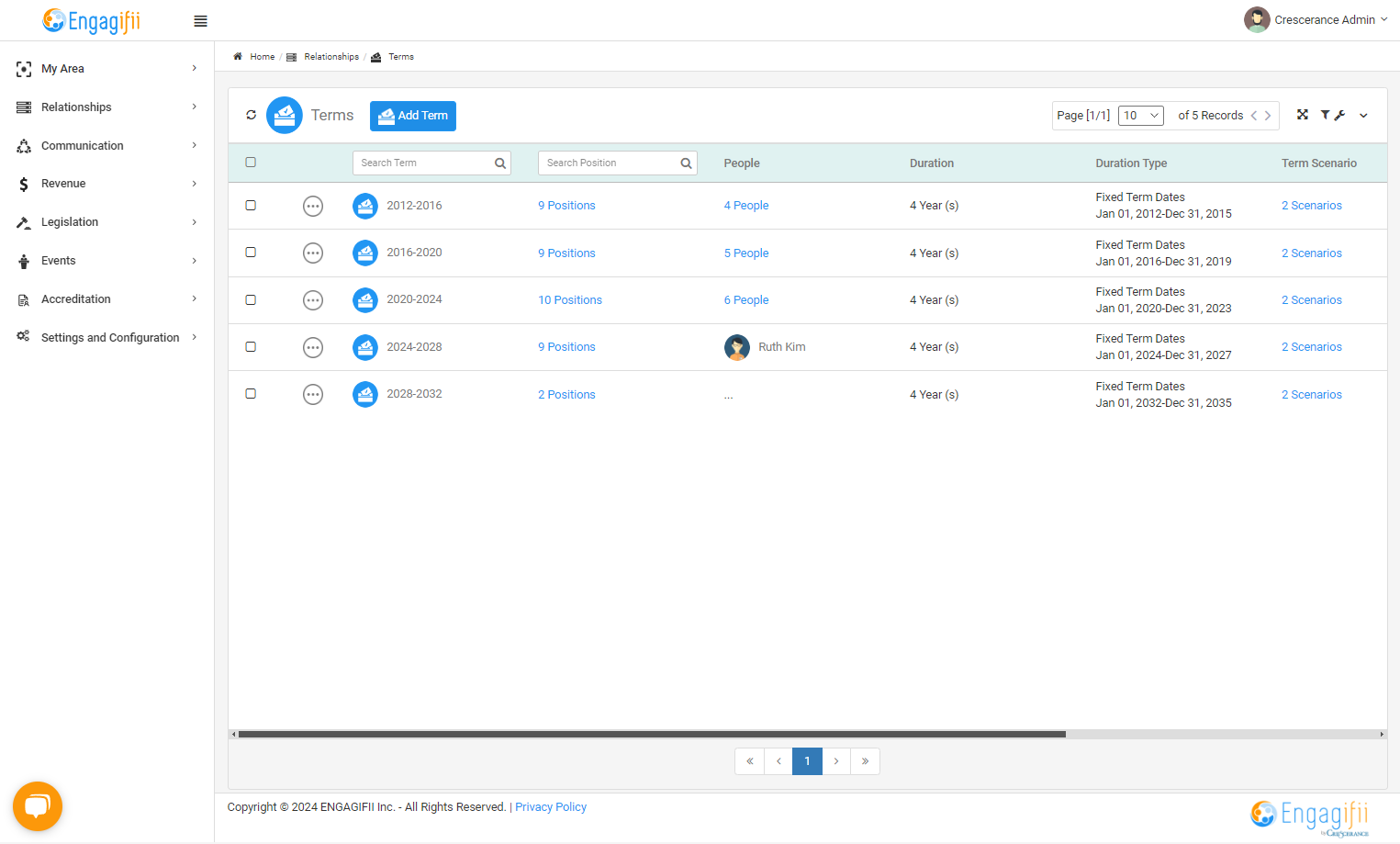The height and width of the screenshot is (844, 1400).
Task: Click the refresh icon beside Terms
Action: click(x=251, y=115)
